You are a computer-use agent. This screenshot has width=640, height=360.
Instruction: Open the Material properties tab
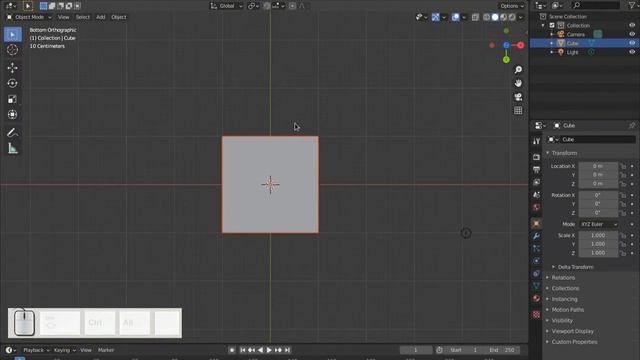[x=536, y=298]
